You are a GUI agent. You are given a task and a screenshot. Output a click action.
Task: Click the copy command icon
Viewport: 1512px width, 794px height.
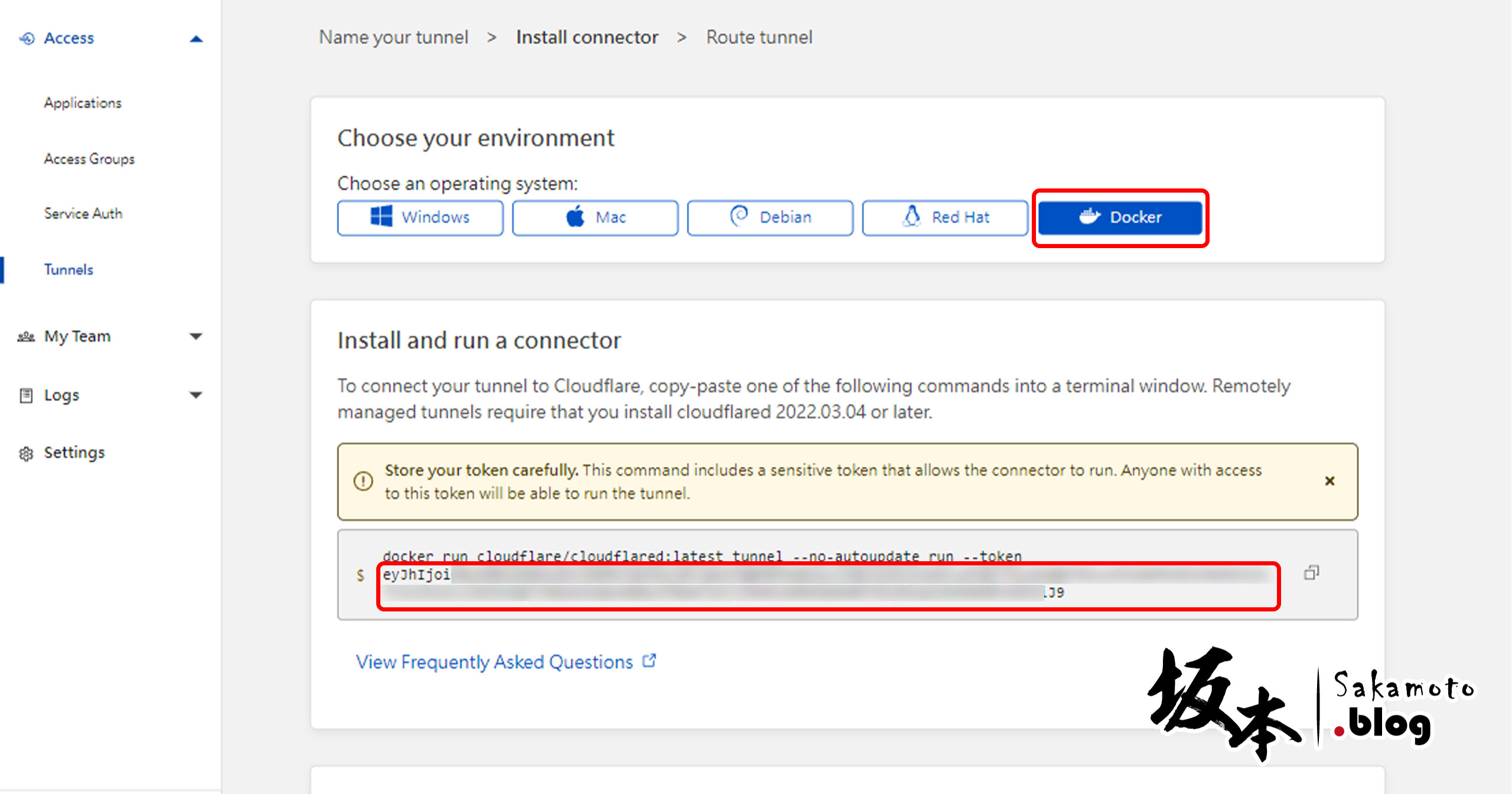[x=1311, y=572]
